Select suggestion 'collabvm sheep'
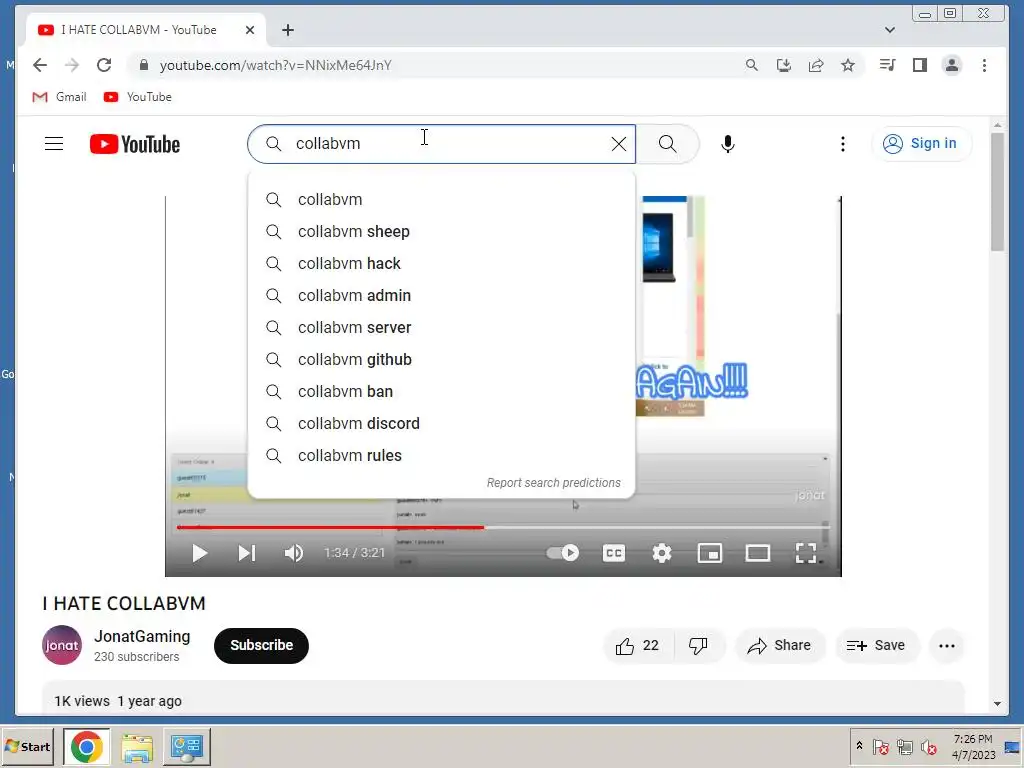The width and height of the screenshot is (1024, 768). pos(441,232)
